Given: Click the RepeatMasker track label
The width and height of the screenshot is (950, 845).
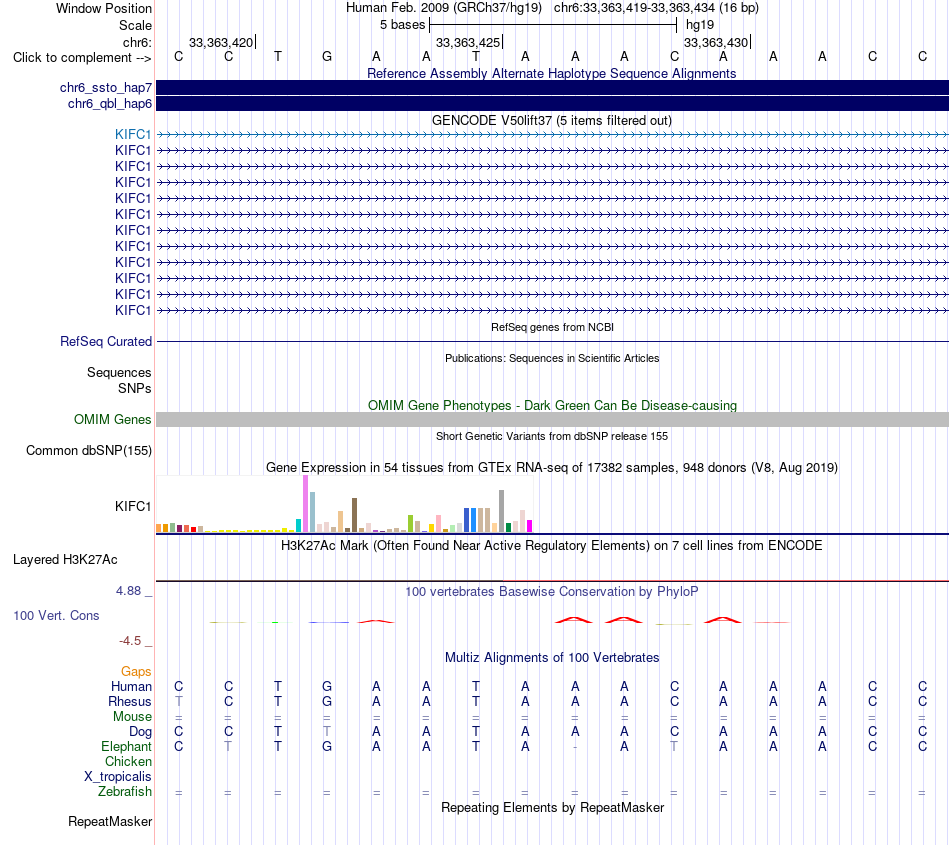Looking at the screenshot, I should (x=110, y=821).
